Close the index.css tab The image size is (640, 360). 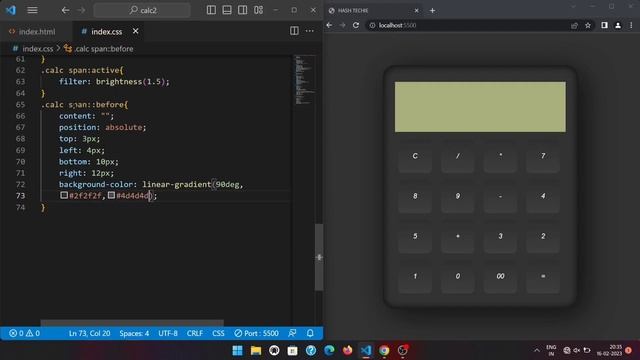click(136, 31)
